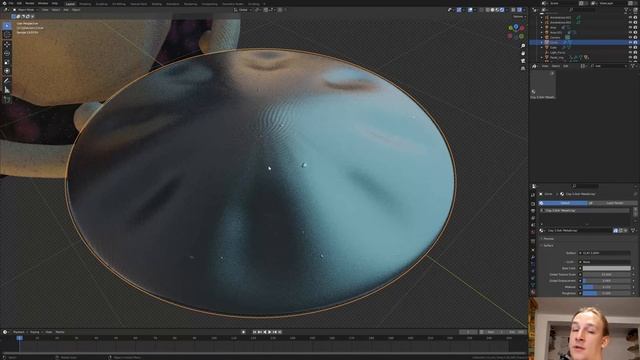Open the Material properties tab
640x360 pixels.
[x=533, y=292]
